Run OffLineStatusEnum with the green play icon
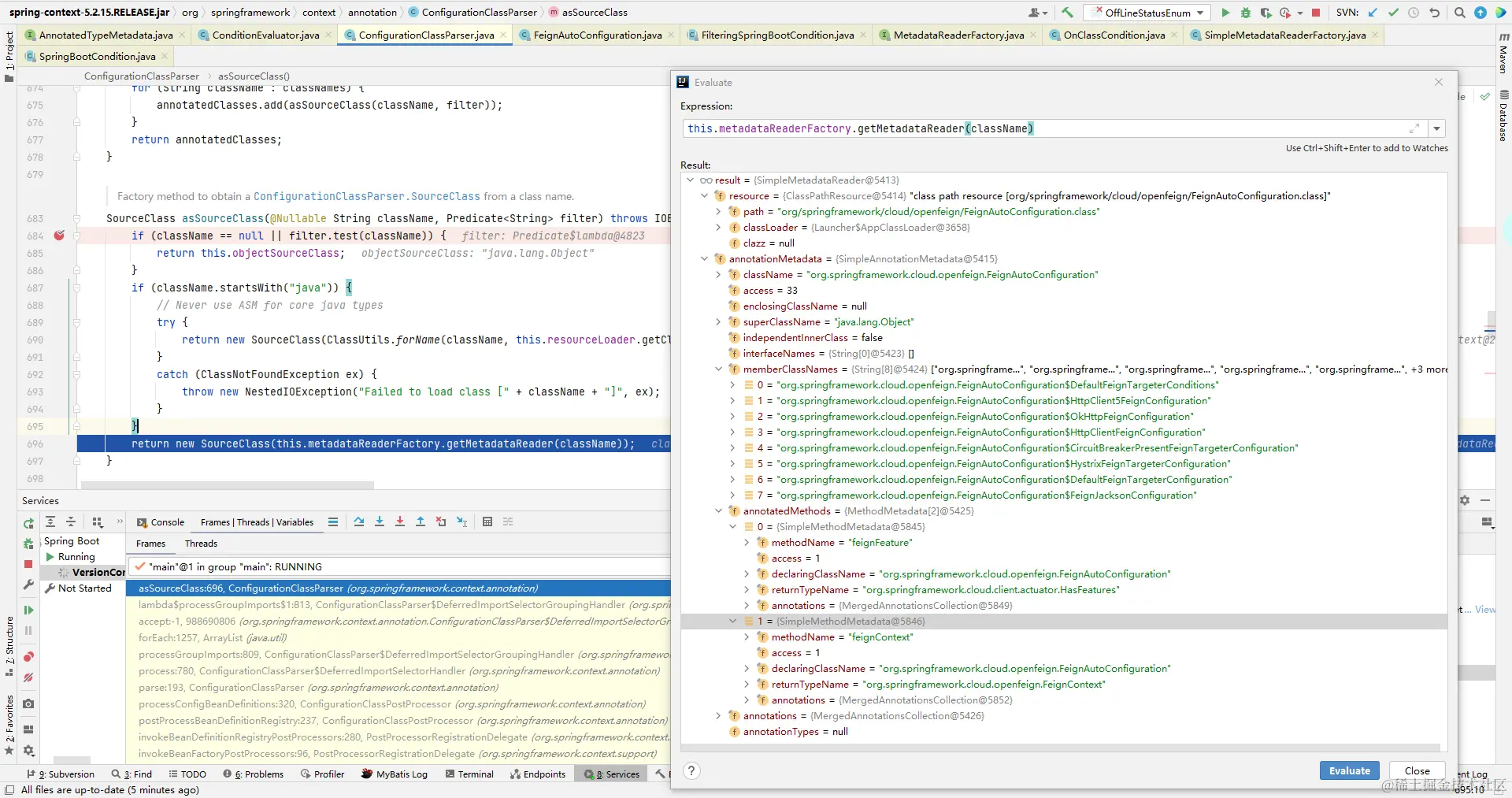Image resolution: width=1512 pixels, height=798 pixels. 1225,13
